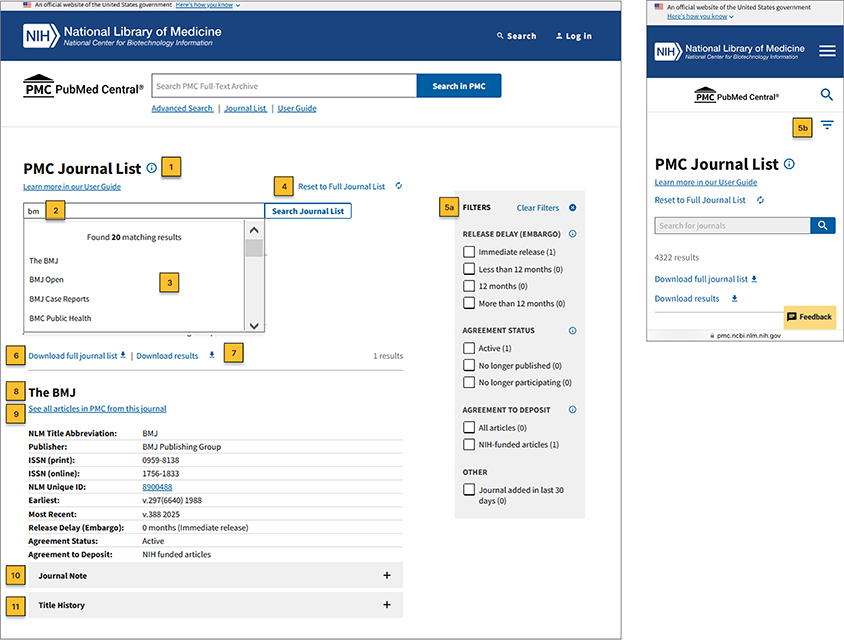This screenshot has width=844, height=640.
Task: Click the Search PMC Full-Text Archive input
Action: [x=284, y=86]
